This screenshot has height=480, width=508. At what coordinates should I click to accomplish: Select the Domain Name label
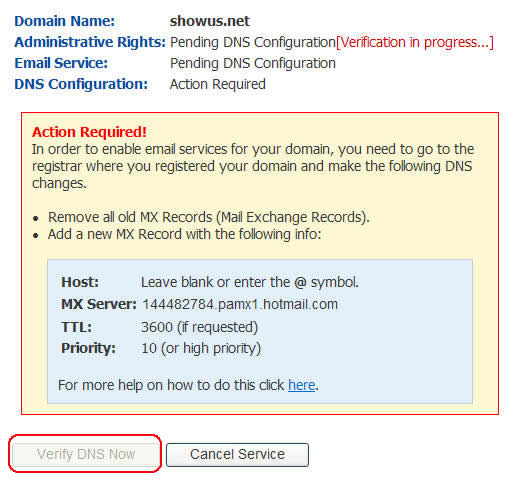(65, 21)
